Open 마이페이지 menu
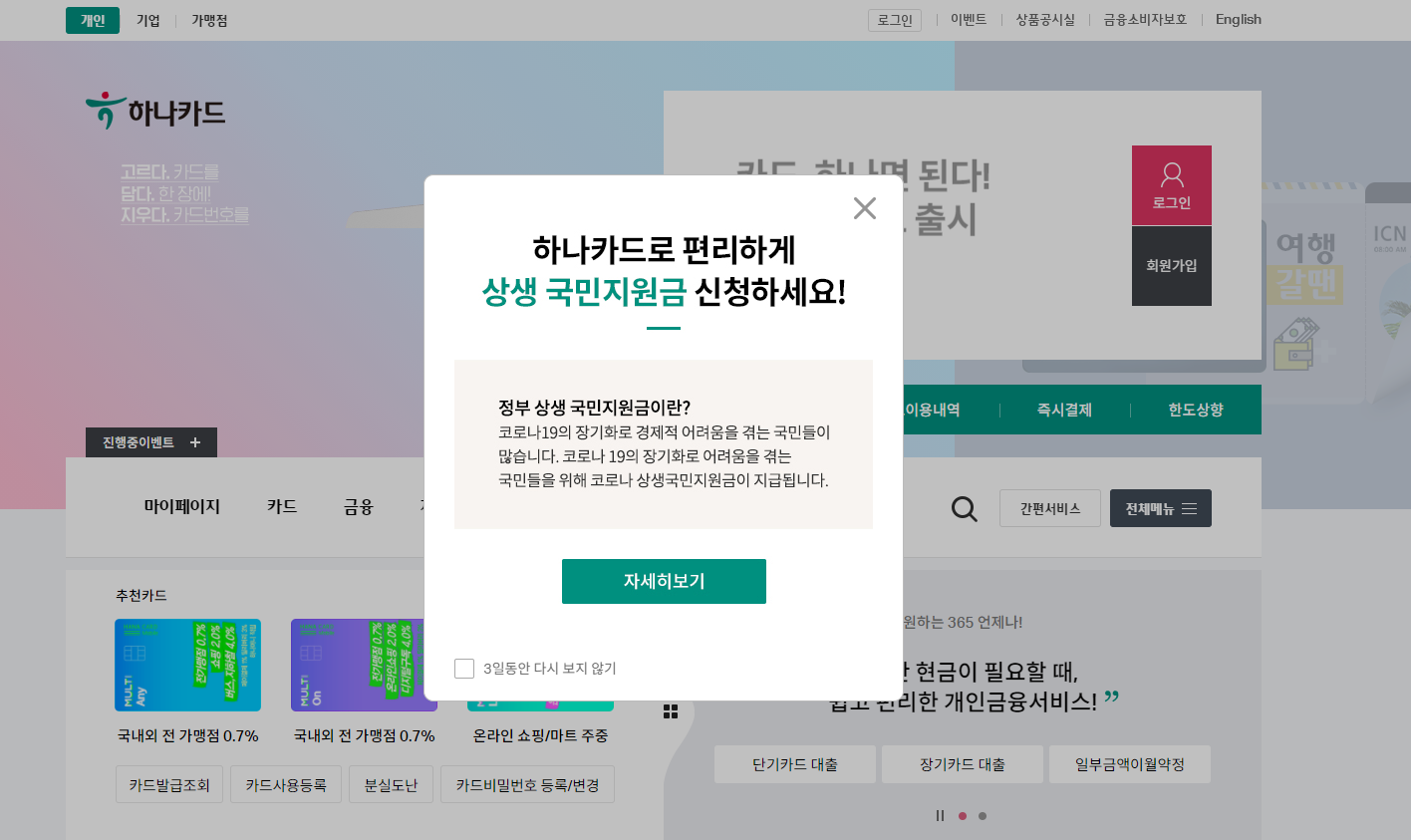 182,506
